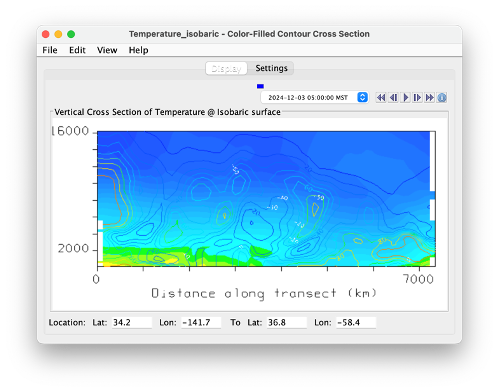Viewport: 498px width, 392px height.
Task: Open the animation properties info icon
Action: [x=442, y=98]
